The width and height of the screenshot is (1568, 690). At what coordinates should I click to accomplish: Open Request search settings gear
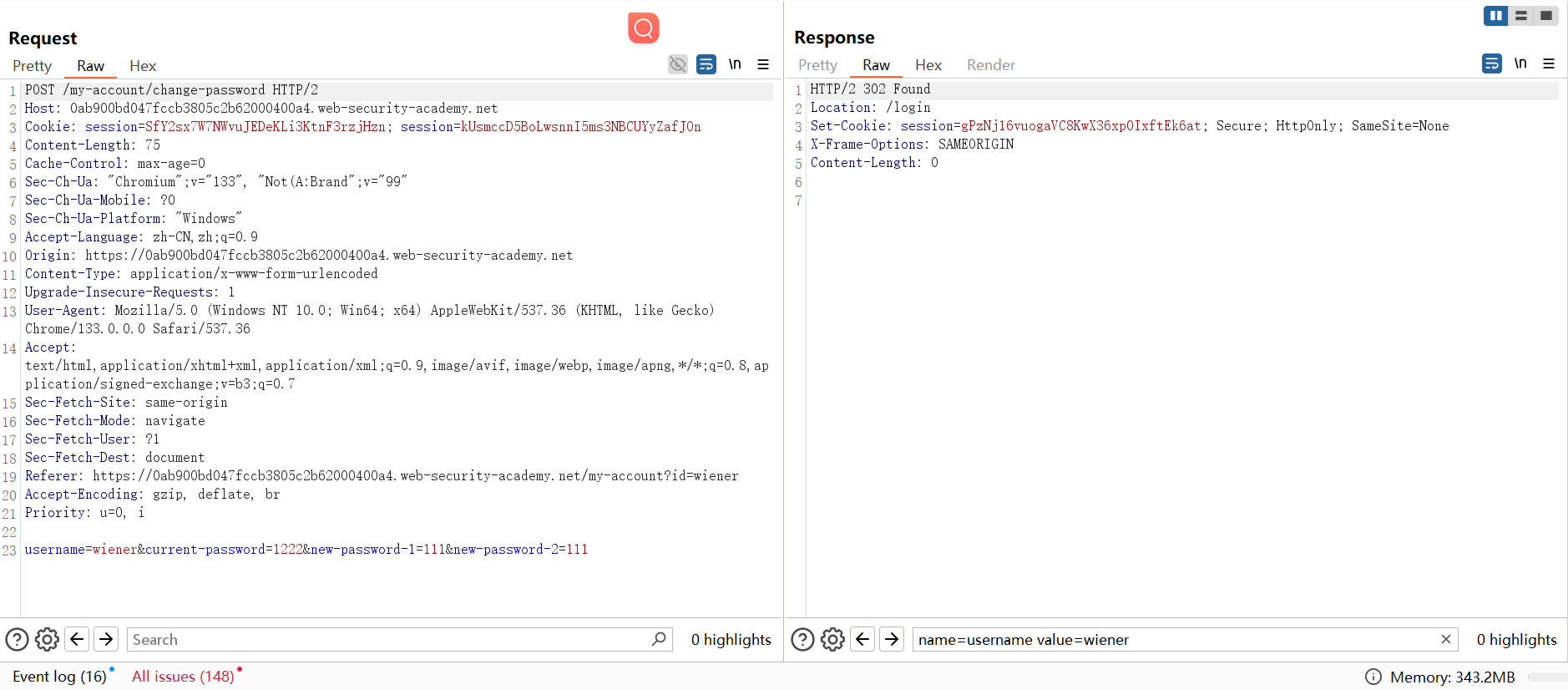(47, 639)
